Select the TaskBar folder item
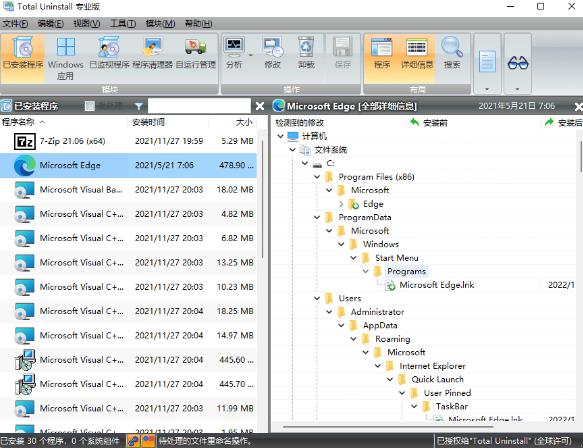The image size is (583, 448). [x=452, y=406]
